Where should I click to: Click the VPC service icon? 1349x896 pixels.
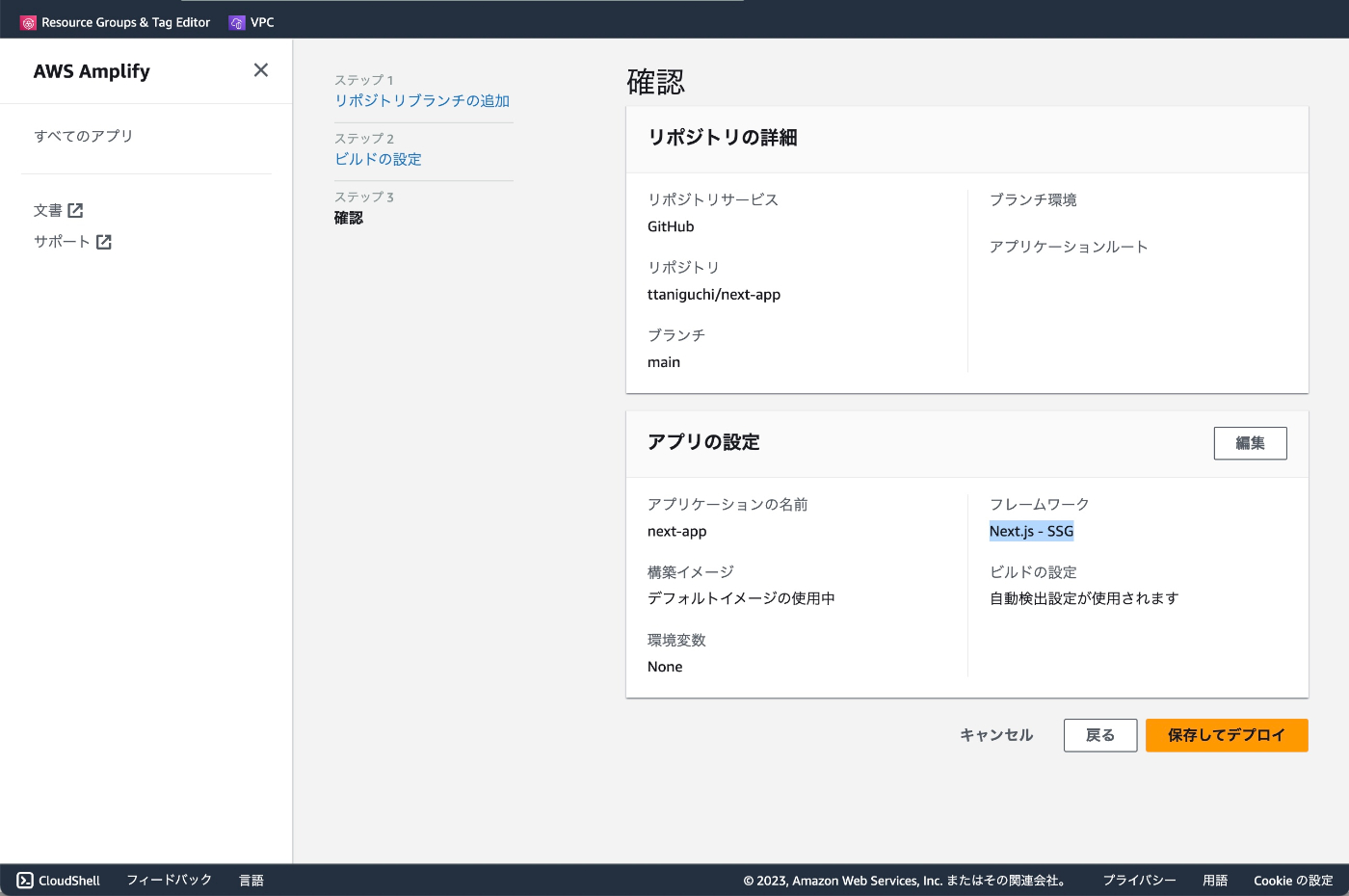(237, 22)
